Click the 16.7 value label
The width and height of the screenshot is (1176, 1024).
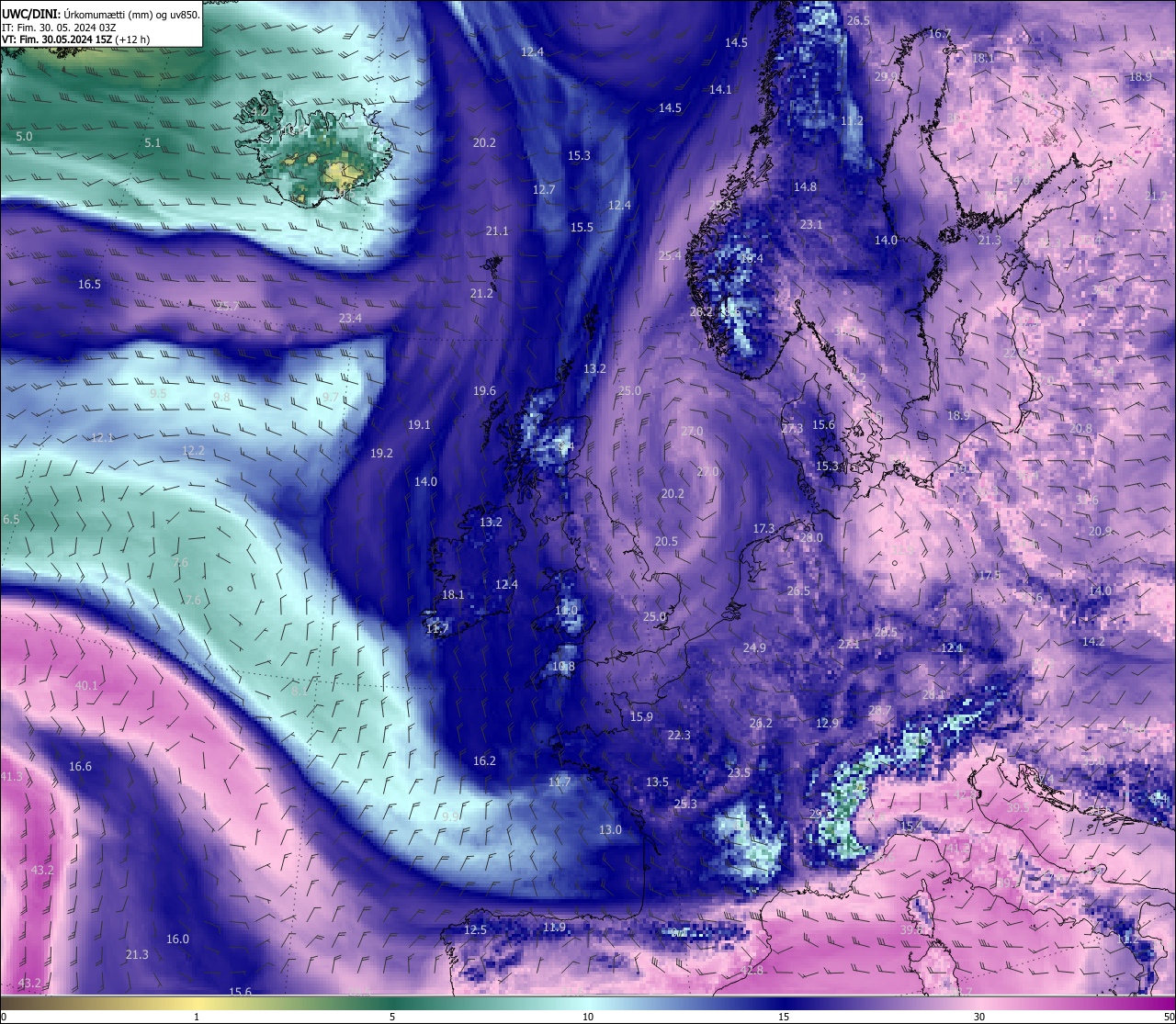pyautogui.click(x=940, y=34)
